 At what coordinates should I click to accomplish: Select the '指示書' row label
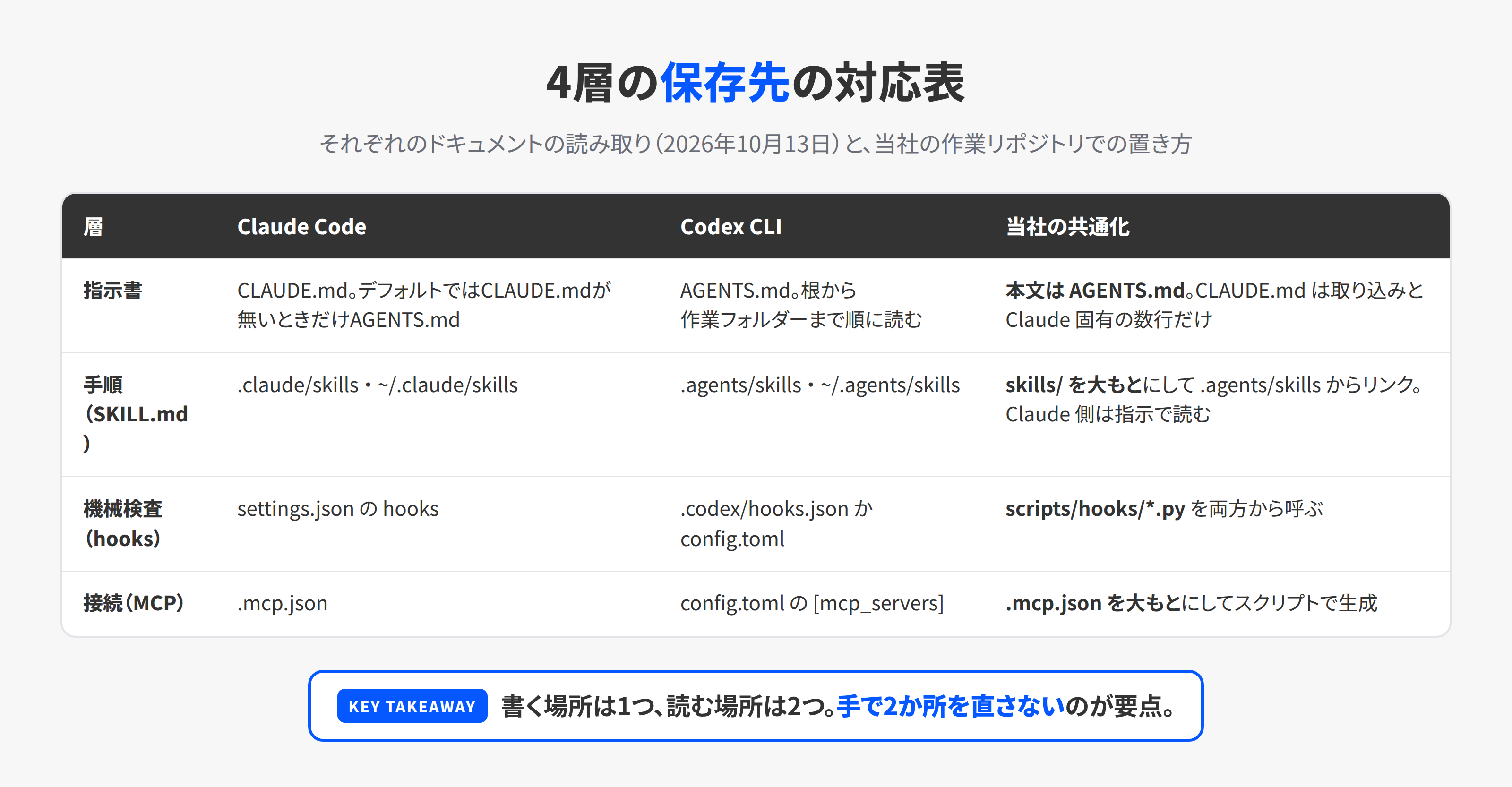[113, 291]
